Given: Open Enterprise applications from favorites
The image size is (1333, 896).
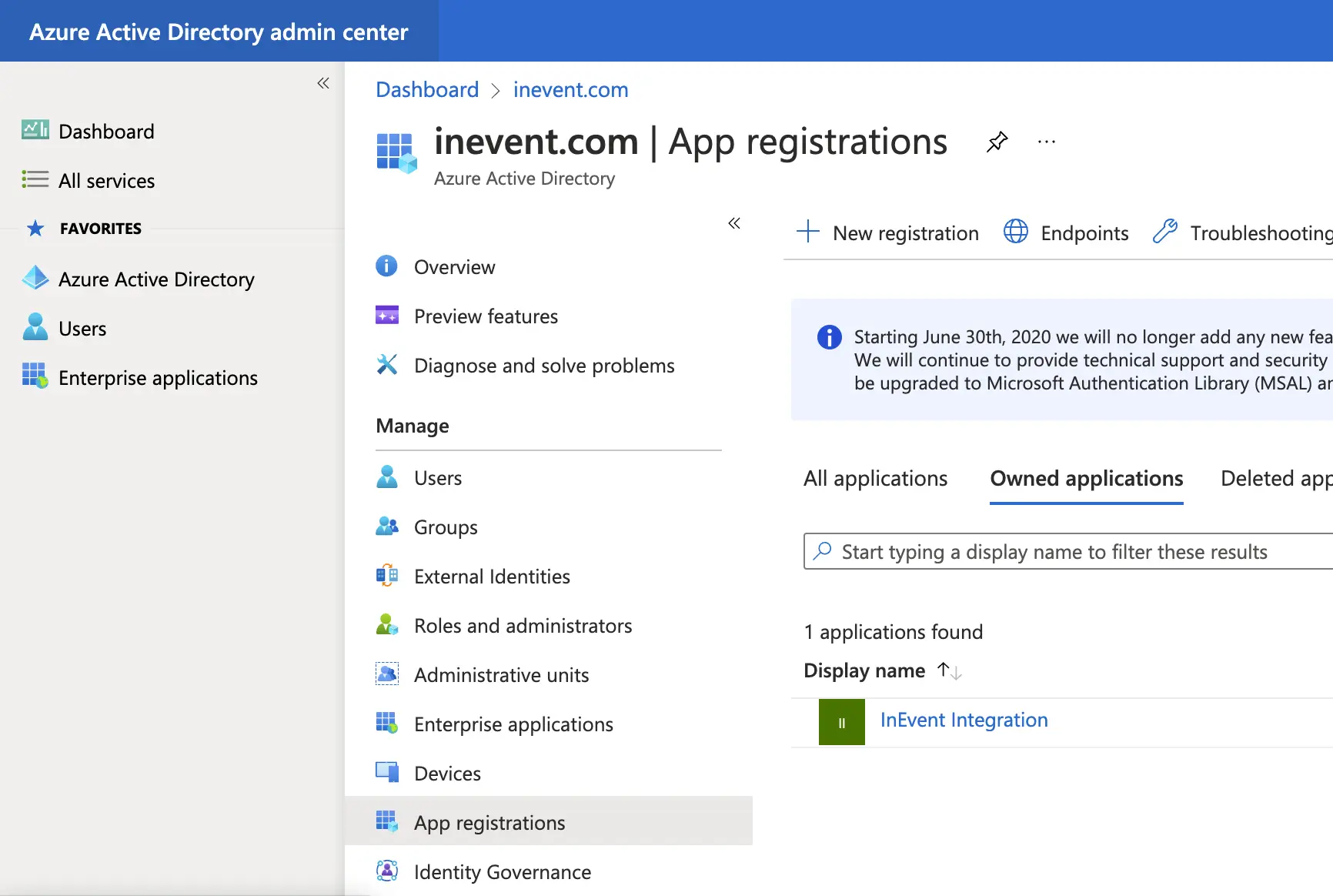Looking at the screenshot, I should 158,378.
